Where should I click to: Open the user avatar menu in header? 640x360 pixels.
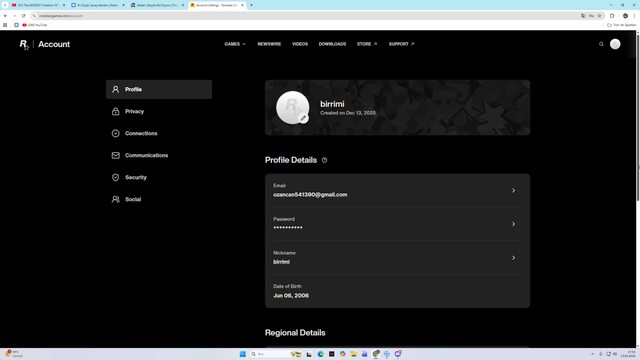pyautogui.click(x=615, y=44)
